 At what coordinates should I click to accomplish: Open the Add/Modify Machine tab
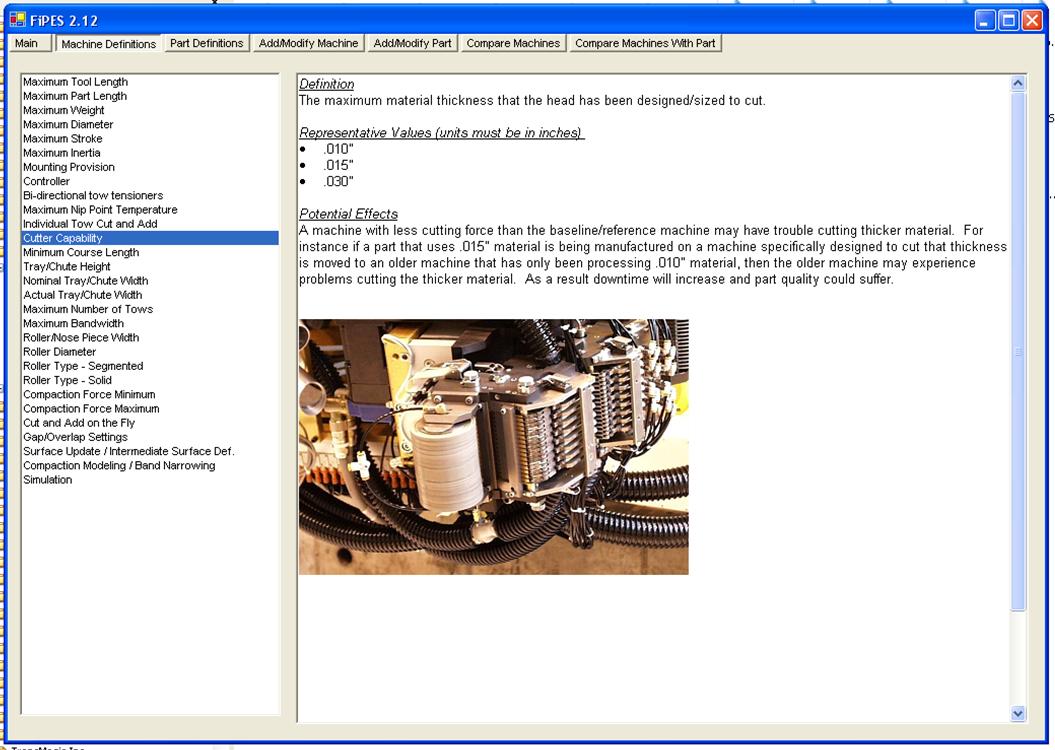pyautogui.click(x=308, y=44)
